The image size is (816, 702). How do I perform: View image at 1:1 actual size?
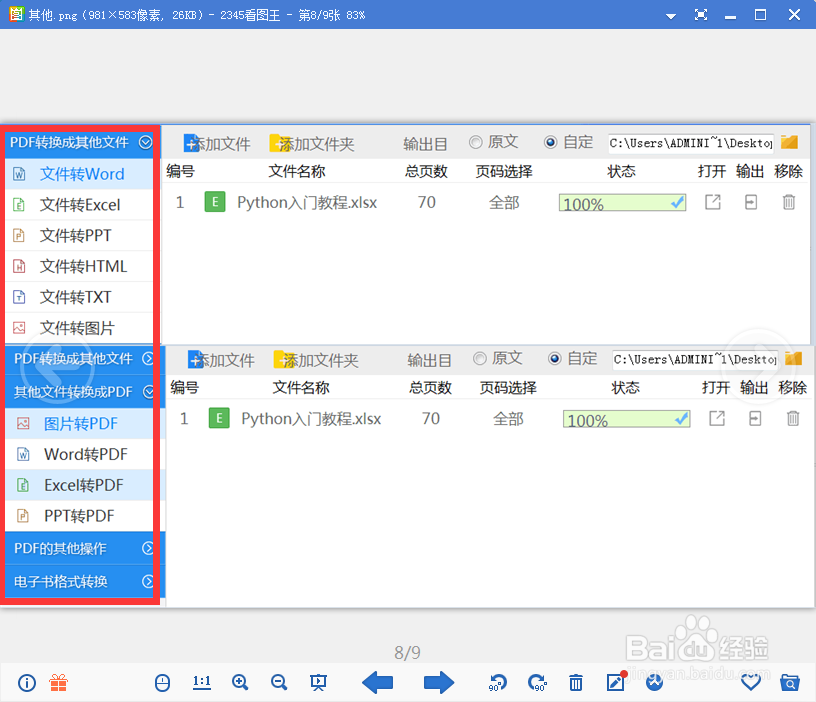coord(201,683)
